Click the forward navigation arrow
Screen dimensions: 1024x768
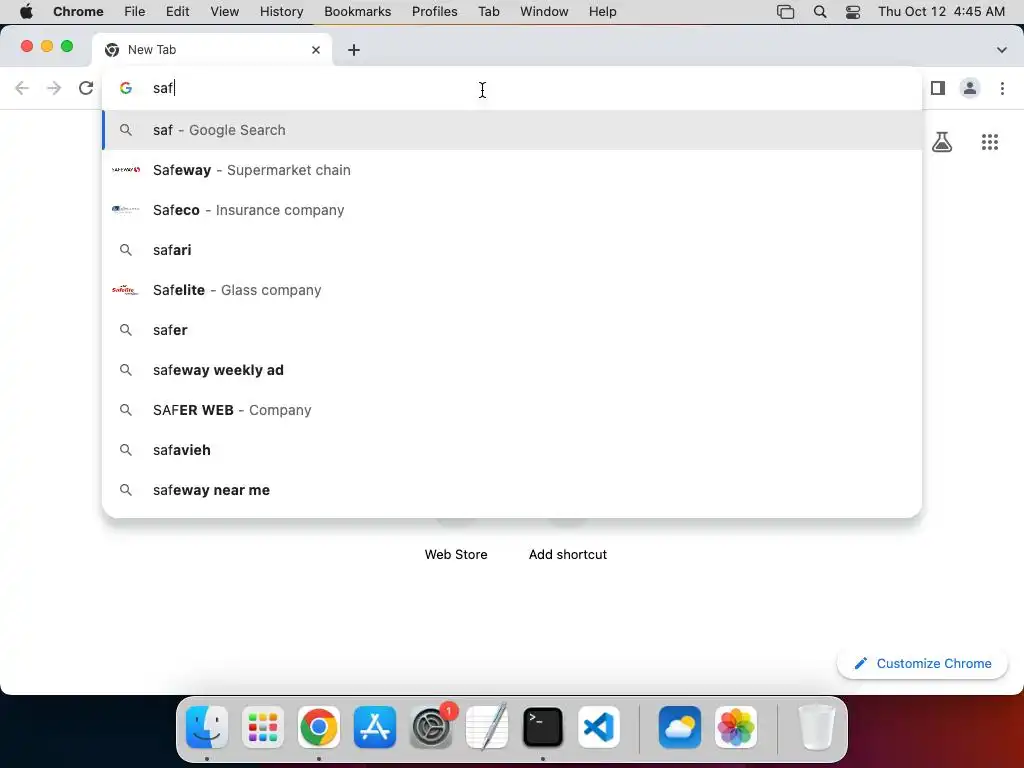click(x=54, y=88)
